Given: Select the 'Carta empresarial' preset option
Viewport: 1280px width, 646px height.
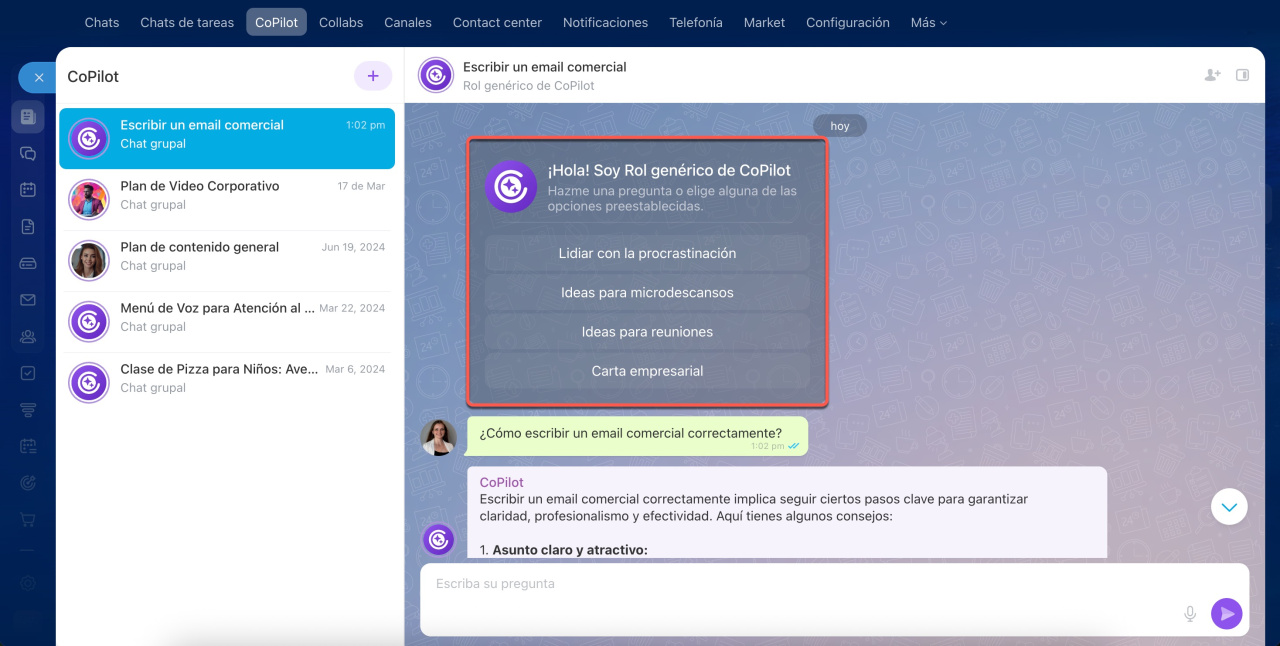Looking at the screenshot, I should [647, 371].
